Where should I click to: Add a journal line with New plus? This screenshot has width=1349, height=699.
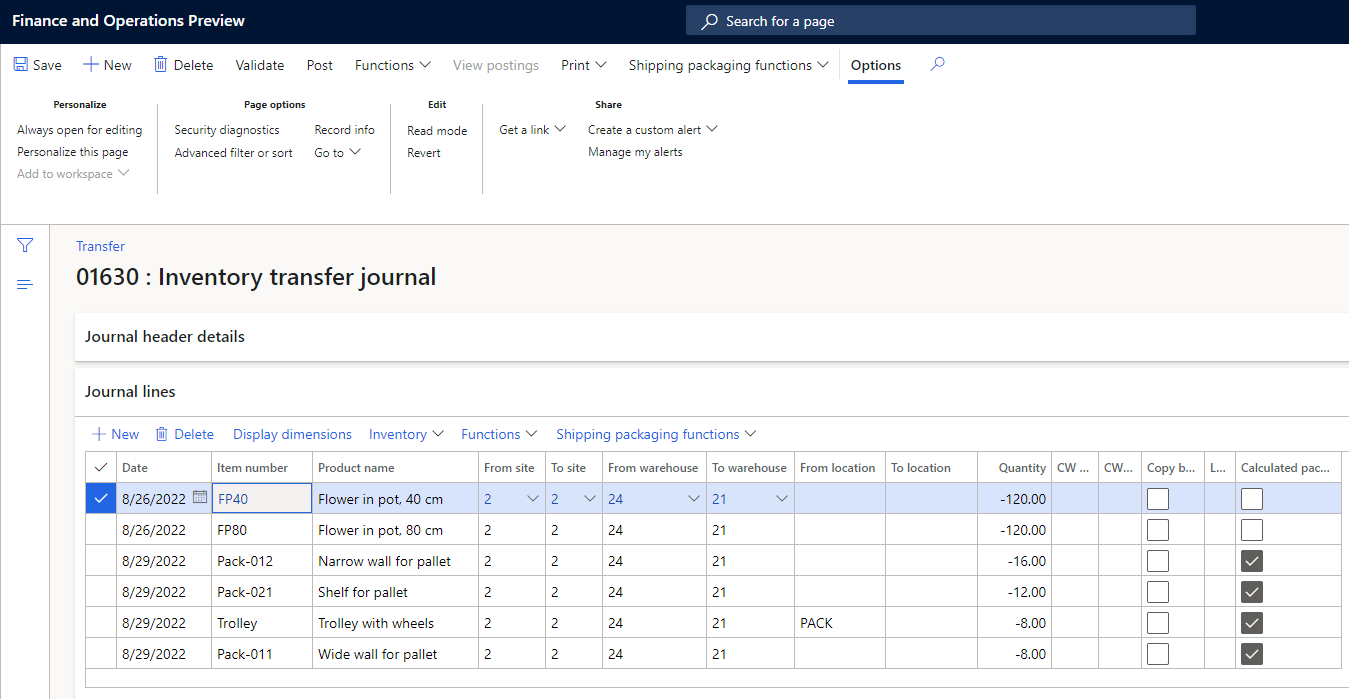pyautogui.click(x=99, y=434)
